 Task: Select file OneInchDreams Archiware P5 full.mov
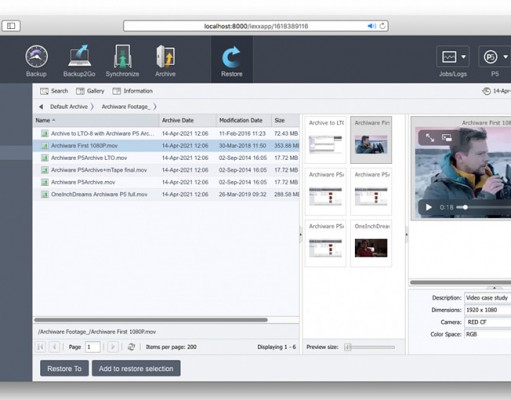(x=166, y=194)
